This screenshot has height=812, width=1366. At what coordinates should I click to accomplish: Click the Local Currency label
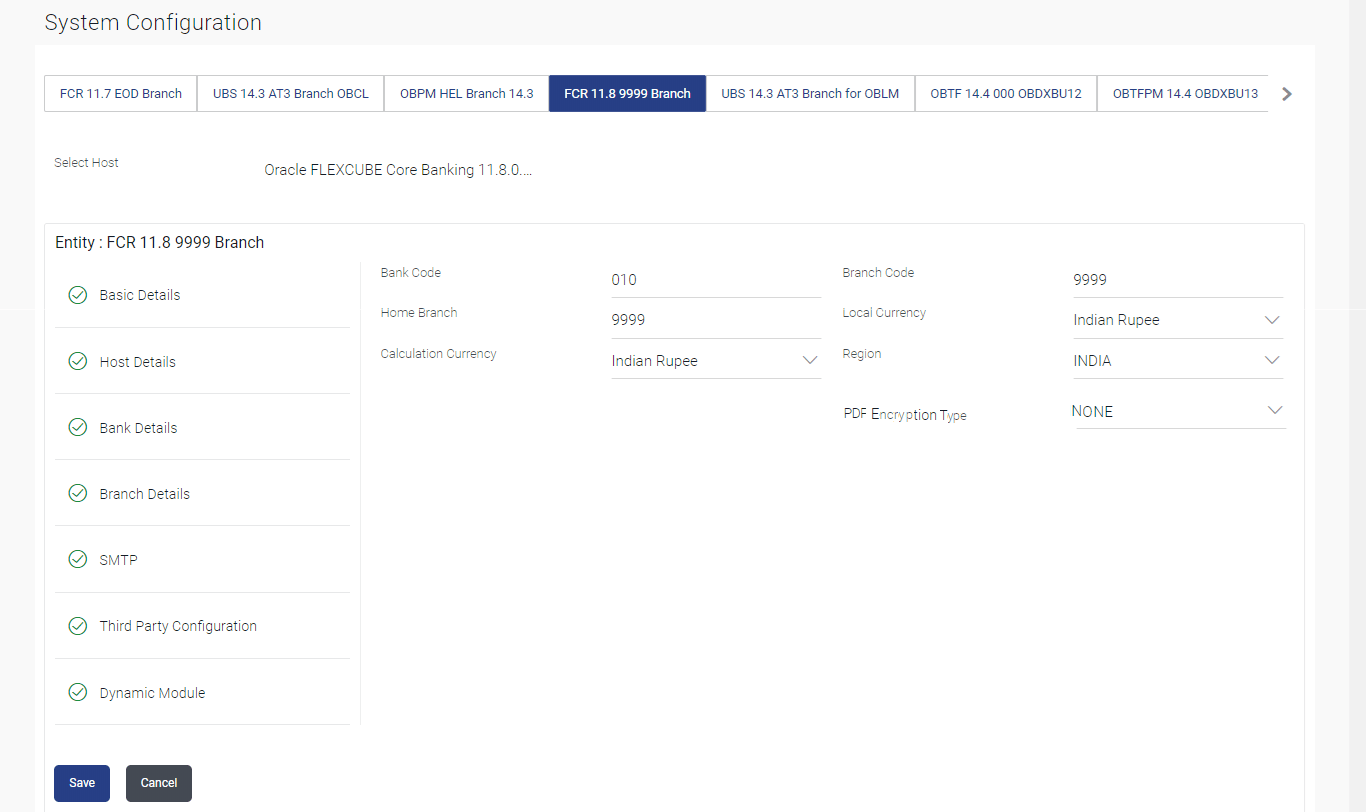[x=884, y=312]
